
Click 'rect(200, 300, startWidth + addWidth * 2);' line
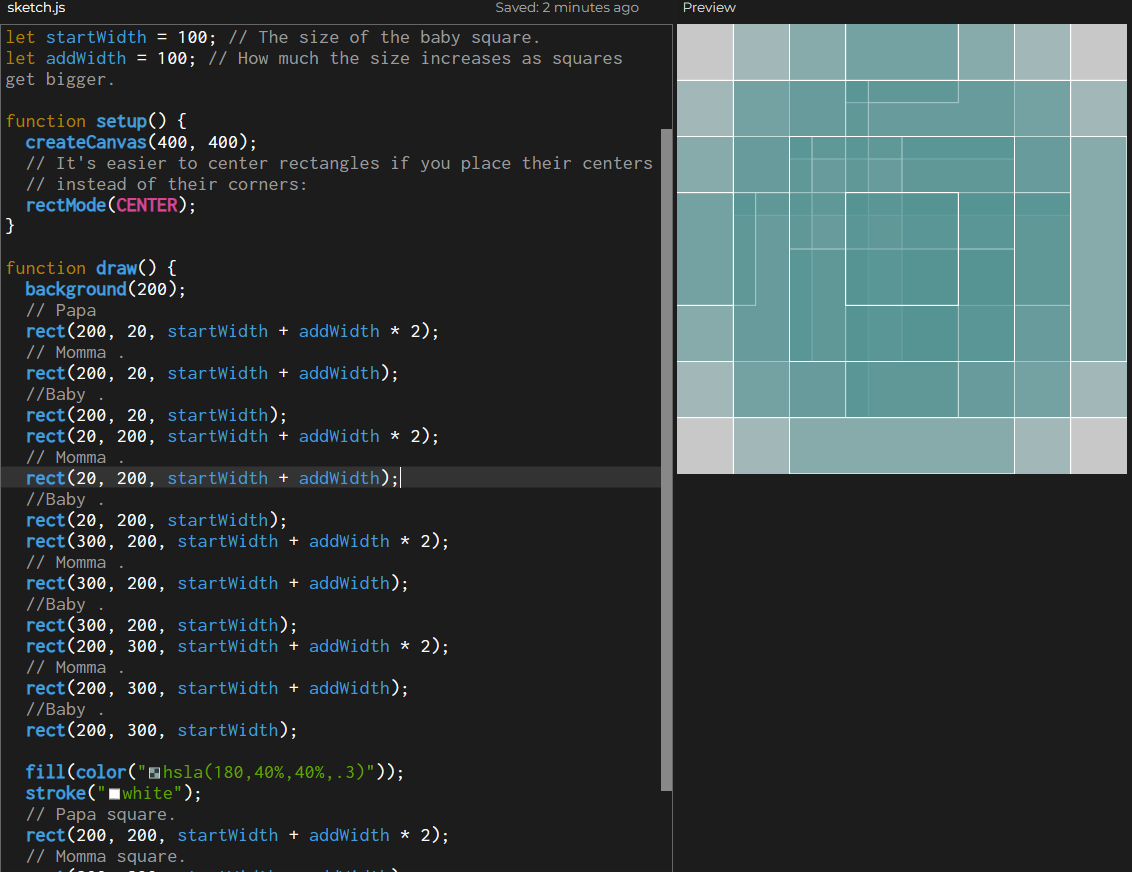pyautogui.click(x=237, y=646)
